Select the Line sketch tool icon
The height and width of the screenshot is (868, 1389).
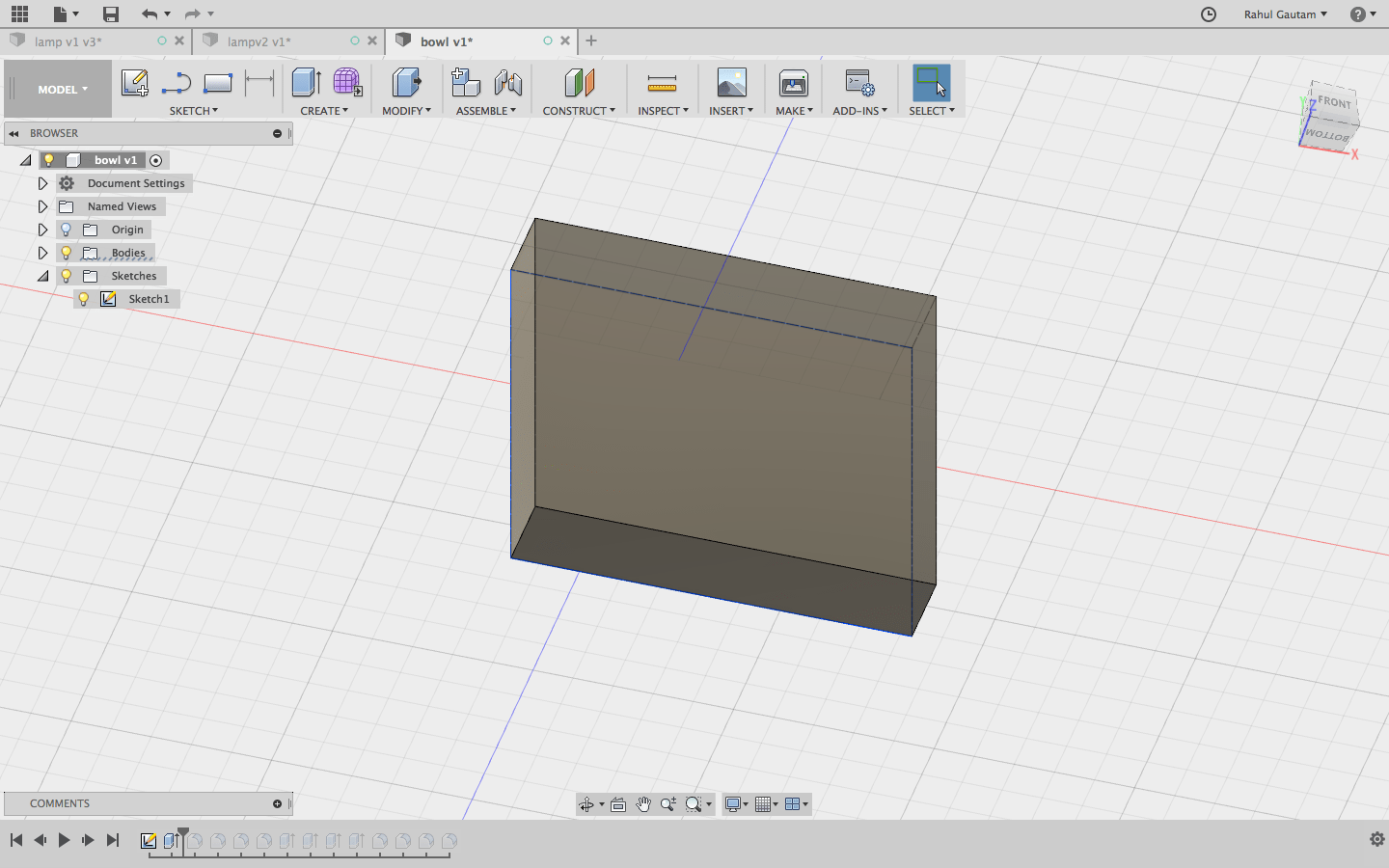click(x=177, y=83)
